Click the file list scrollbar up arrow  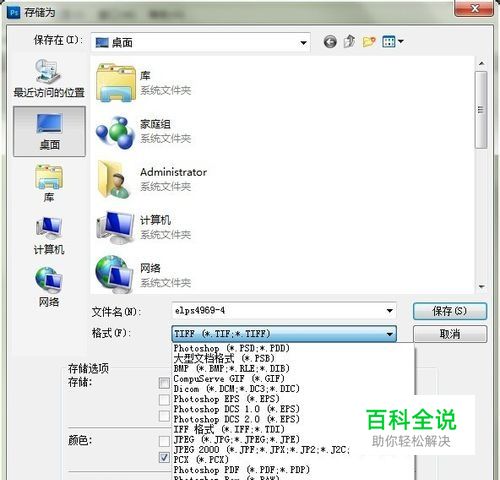[x=481, y=63]
